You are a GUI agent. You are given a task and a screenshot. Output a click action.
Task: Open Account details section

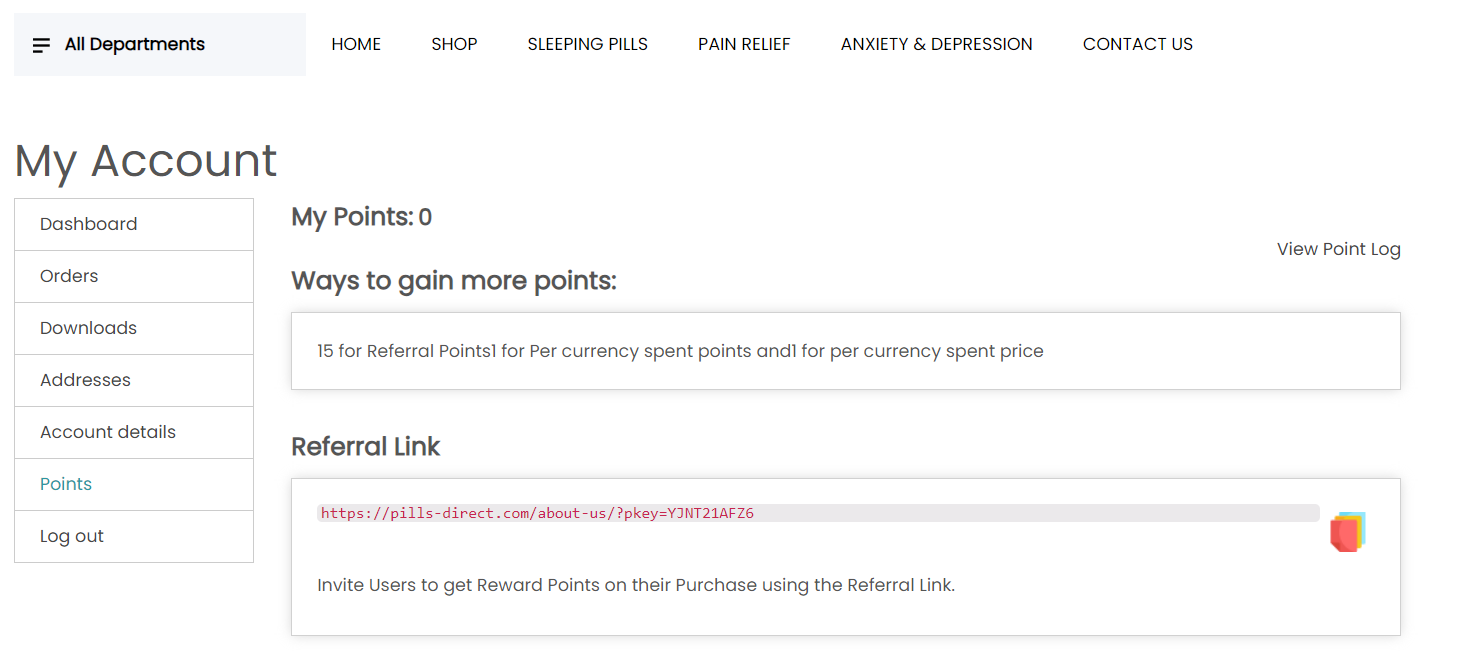pos(134,432)
